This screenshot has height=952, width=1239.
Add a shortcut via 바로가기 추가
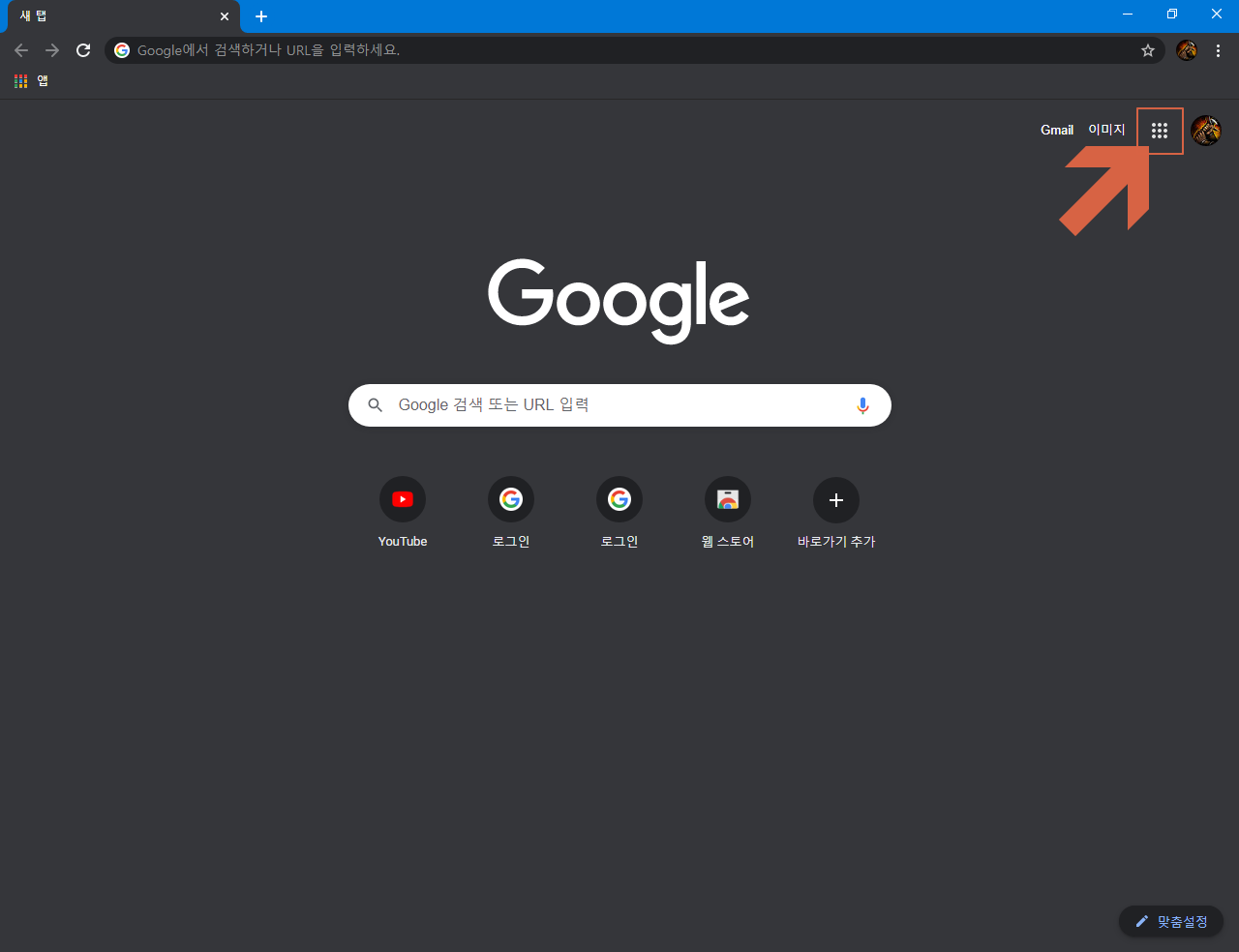[836, 514]
